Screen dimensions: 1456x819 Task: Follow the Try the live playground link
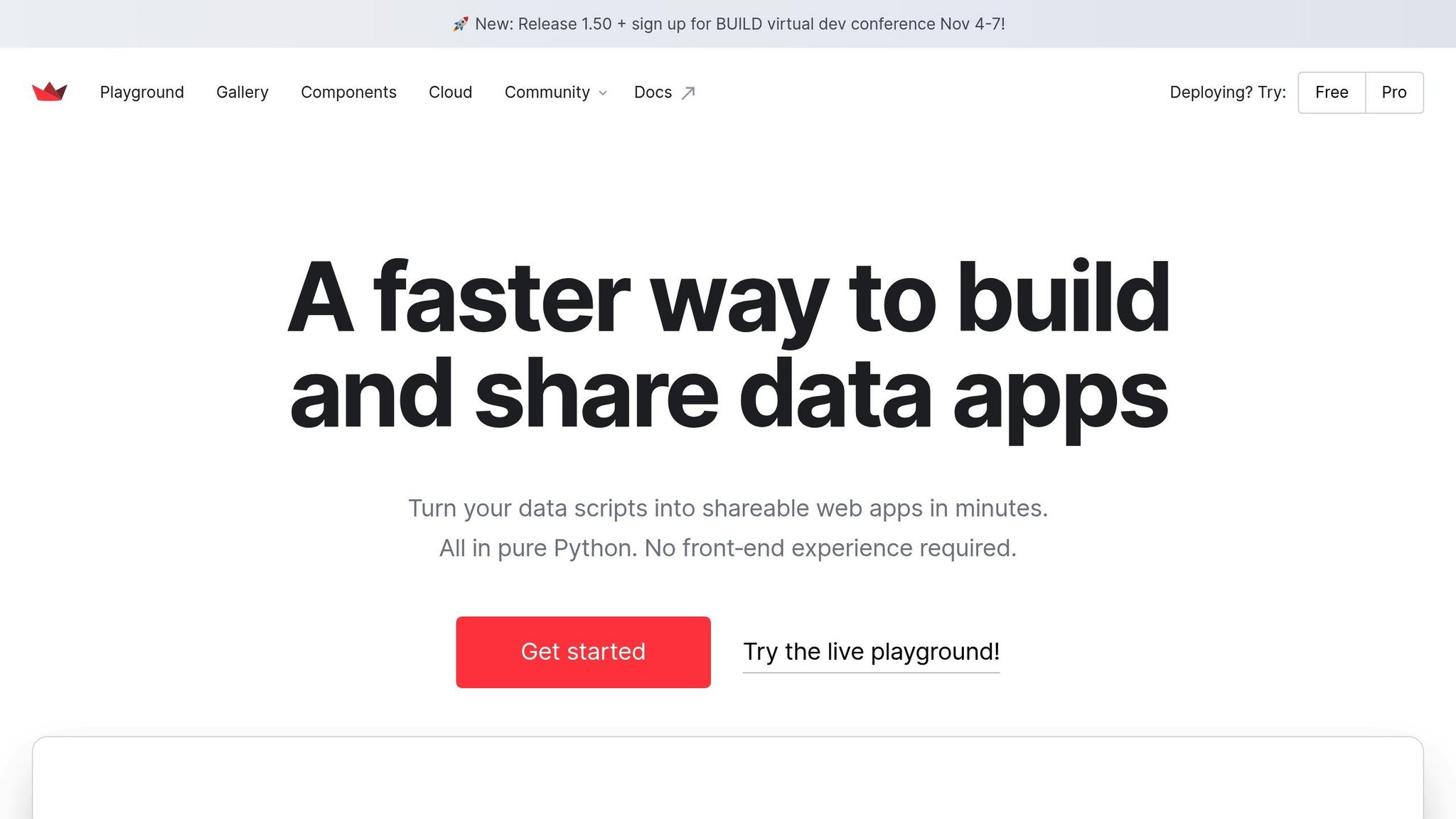click(871, 652)
